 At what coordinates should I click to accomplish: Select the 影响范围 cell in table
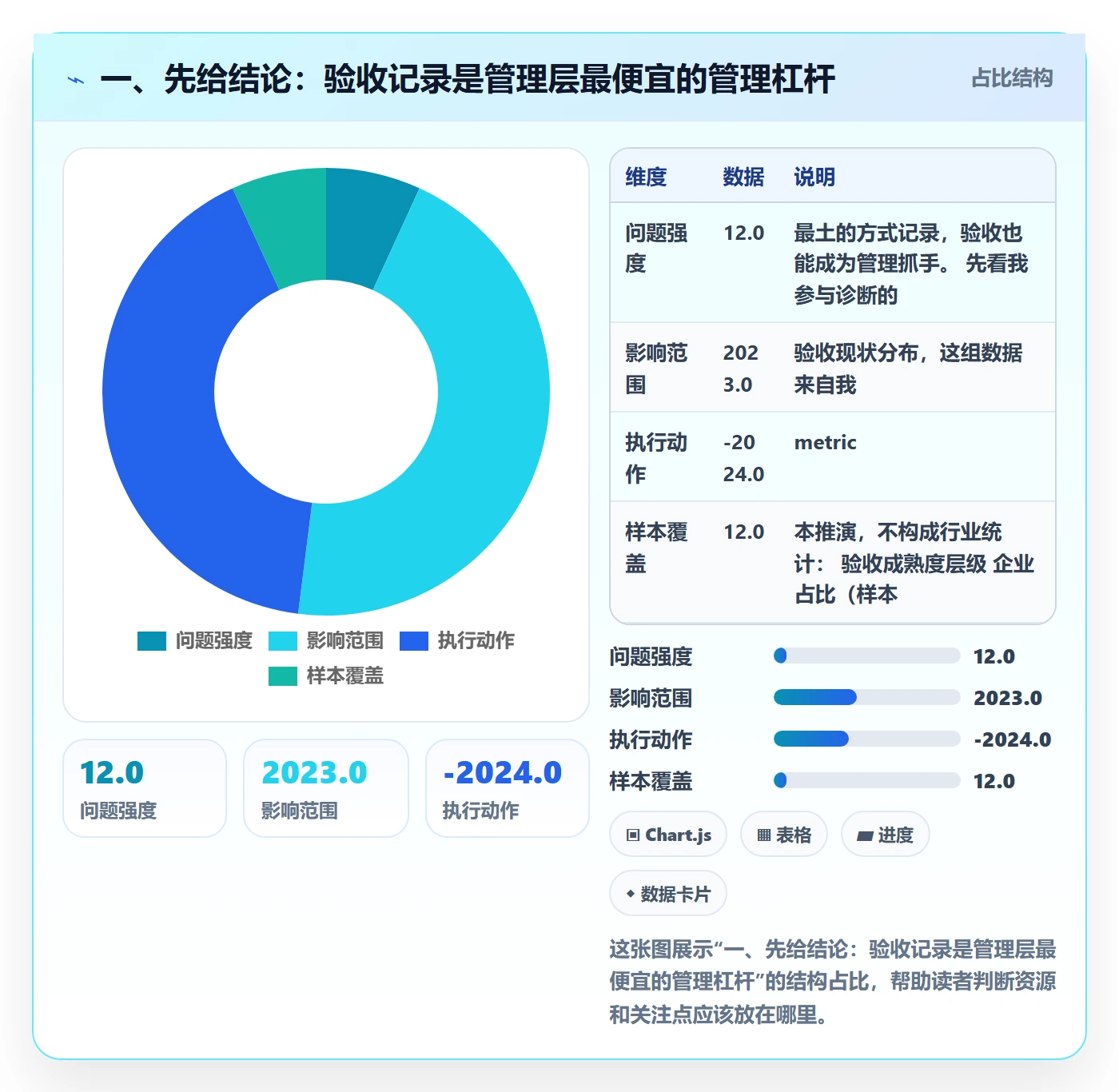tap(659, 368)
